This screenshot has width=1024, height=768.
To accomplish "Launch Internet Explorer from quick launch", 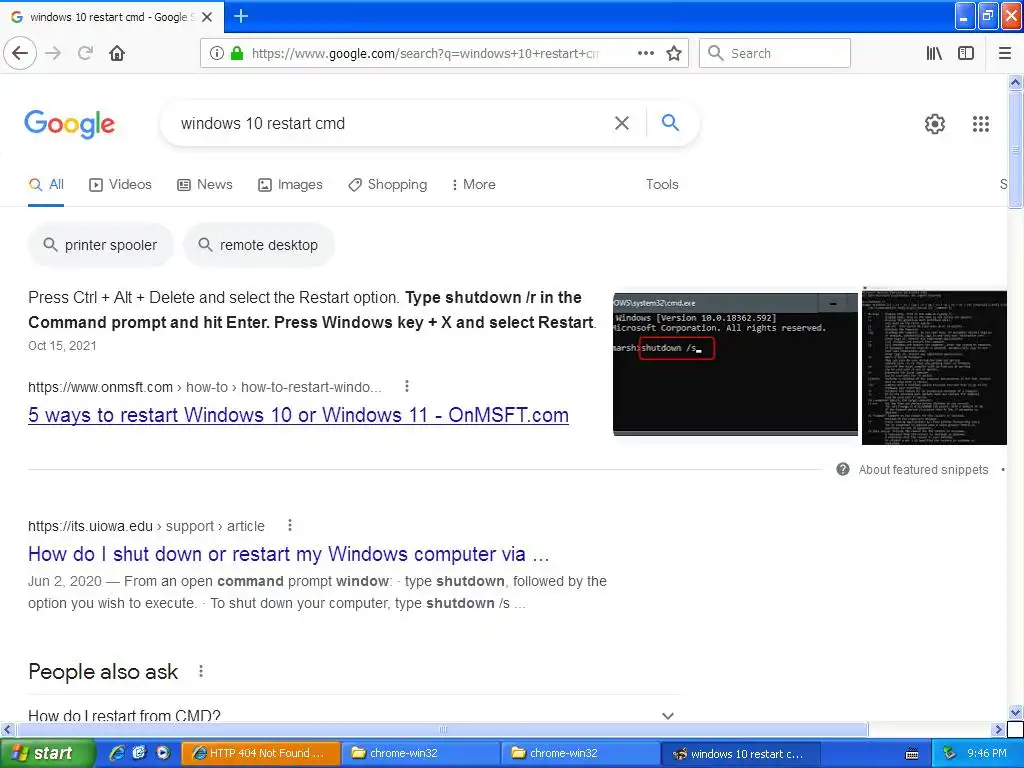I will [x=117, y=754].
